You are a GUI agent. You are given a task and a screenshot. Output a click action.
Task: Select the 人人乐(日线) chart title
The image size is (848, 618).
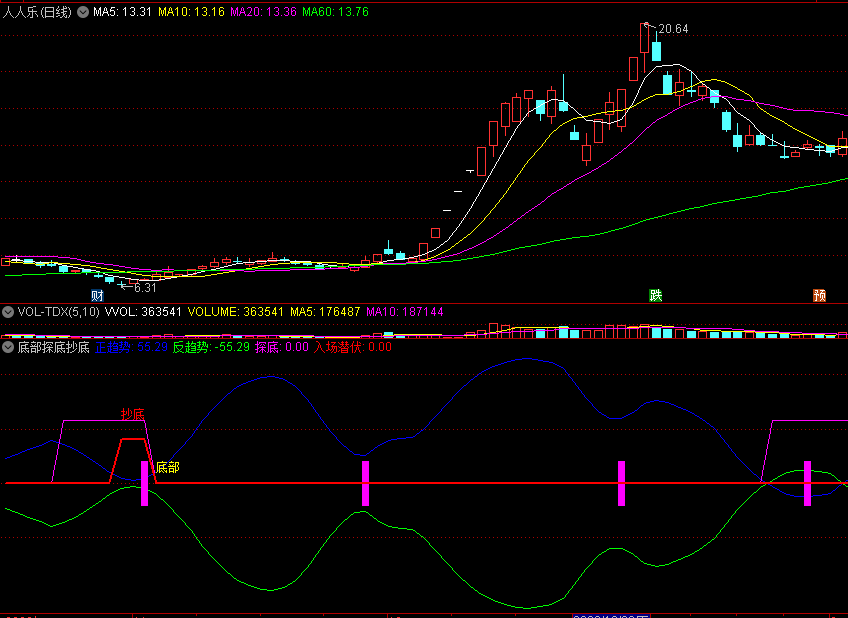click(x=37, y=12)
